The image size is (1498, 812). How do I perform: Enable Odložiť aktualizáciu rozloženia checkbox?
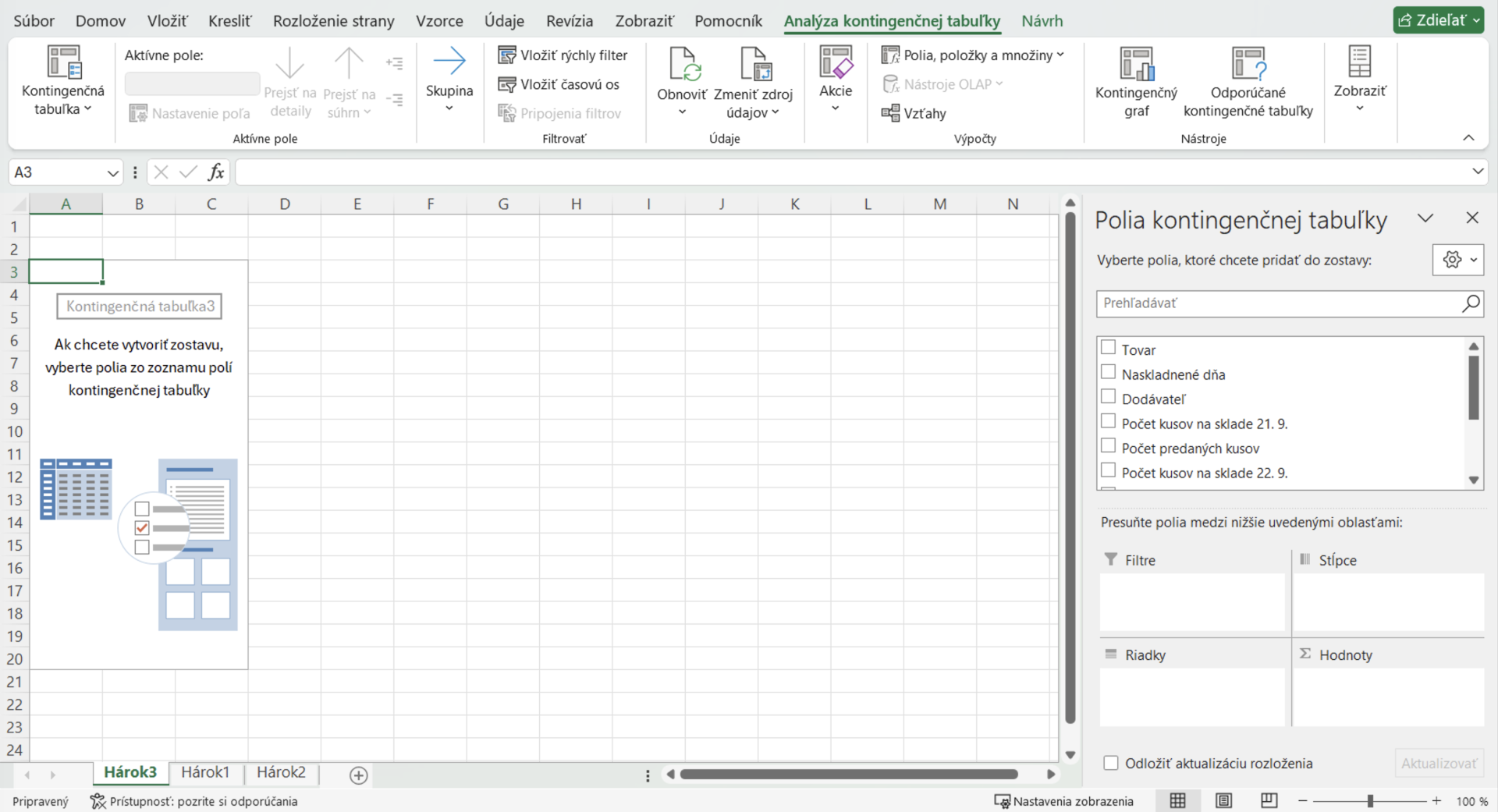[x=1111, y=763]
